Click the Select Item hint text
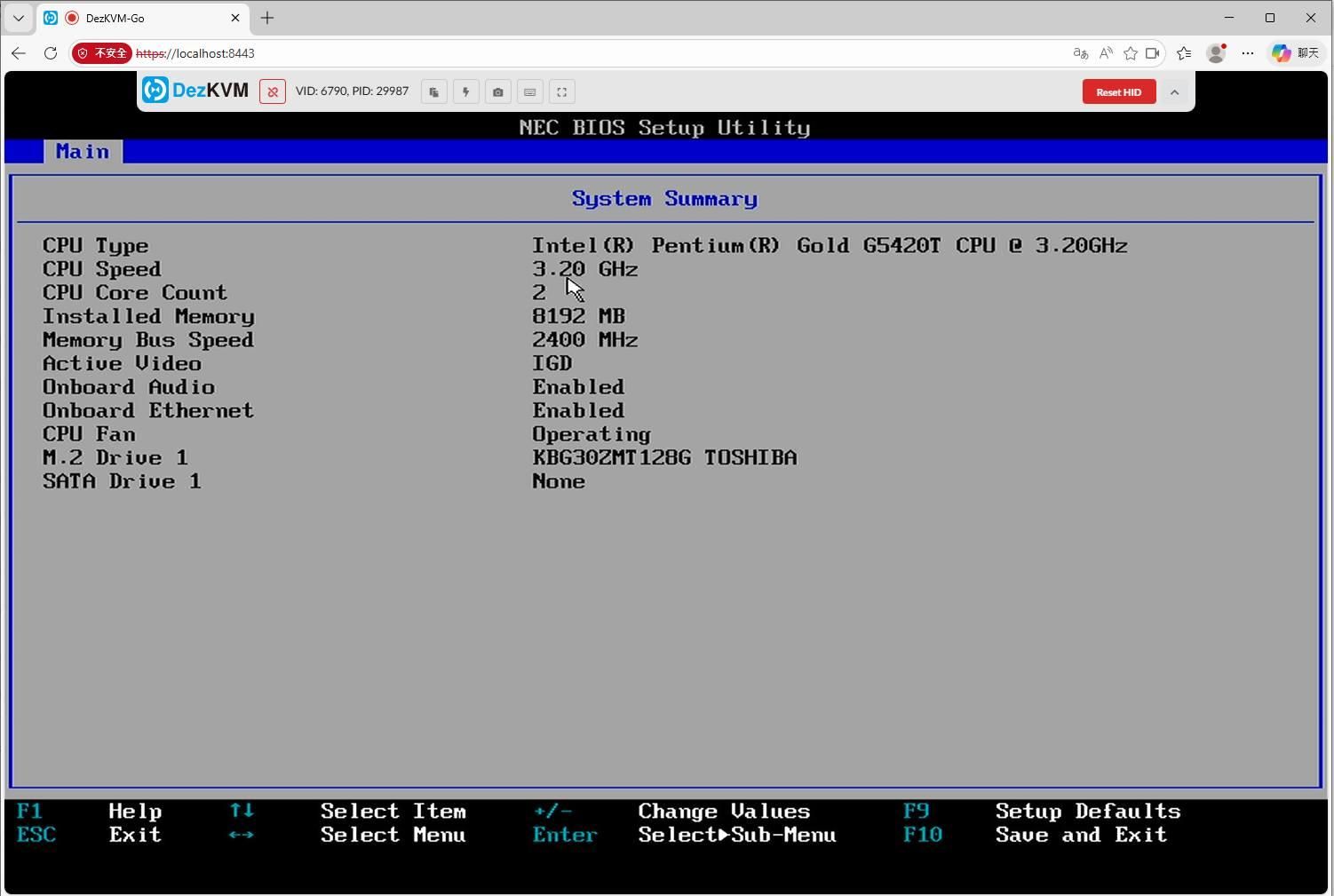Image resolution: width=1334 pixels, height=896 pixels. click(393, 812)
